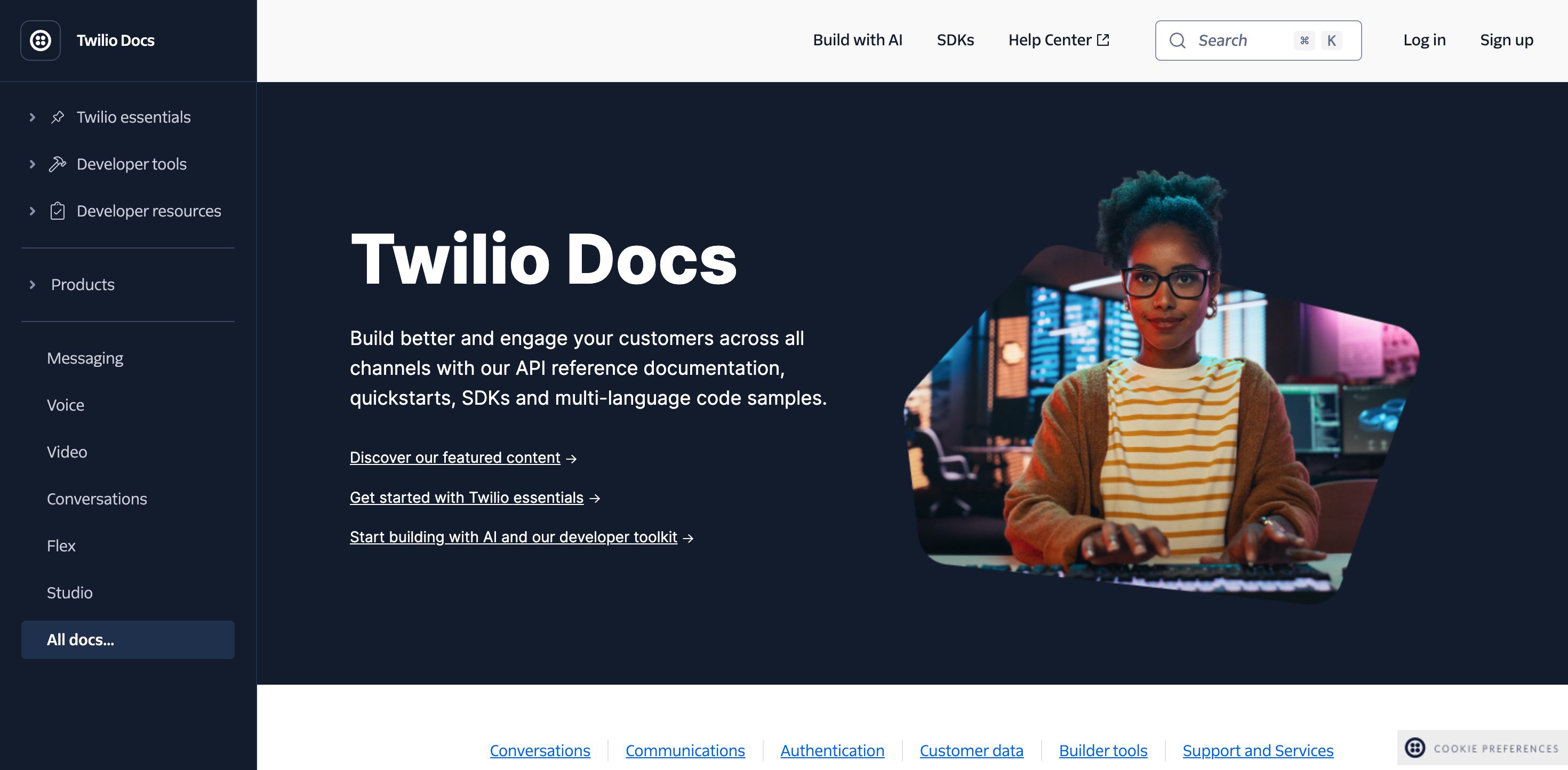Expand the Twilio essentials chevron
The width and height of the screenshot is (1568, 770).
[x=32, y=117]
